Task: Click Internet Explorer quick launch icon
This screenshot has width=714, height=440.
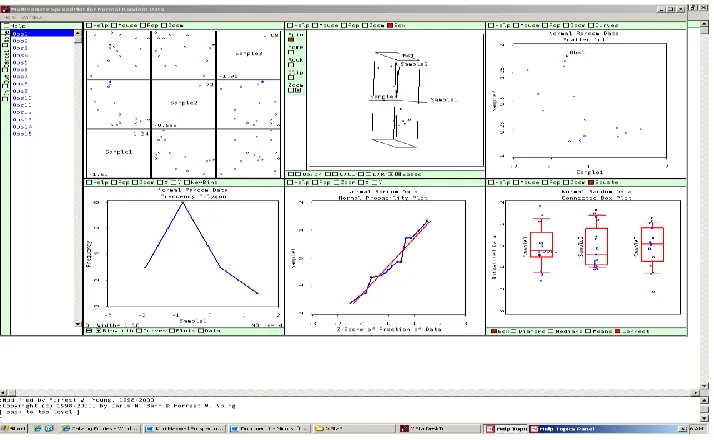Action: pyautogui.click(x=37, y=429)
